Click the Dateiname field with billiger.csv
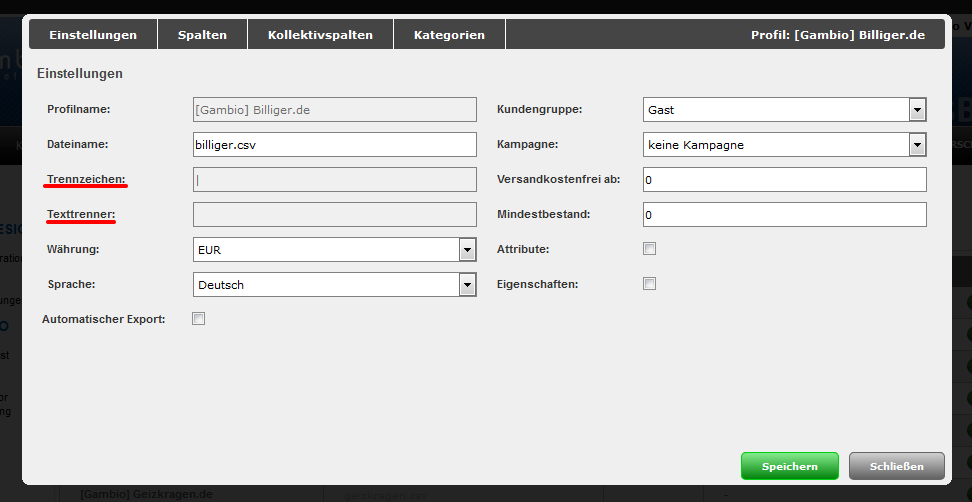 point(334,145)
